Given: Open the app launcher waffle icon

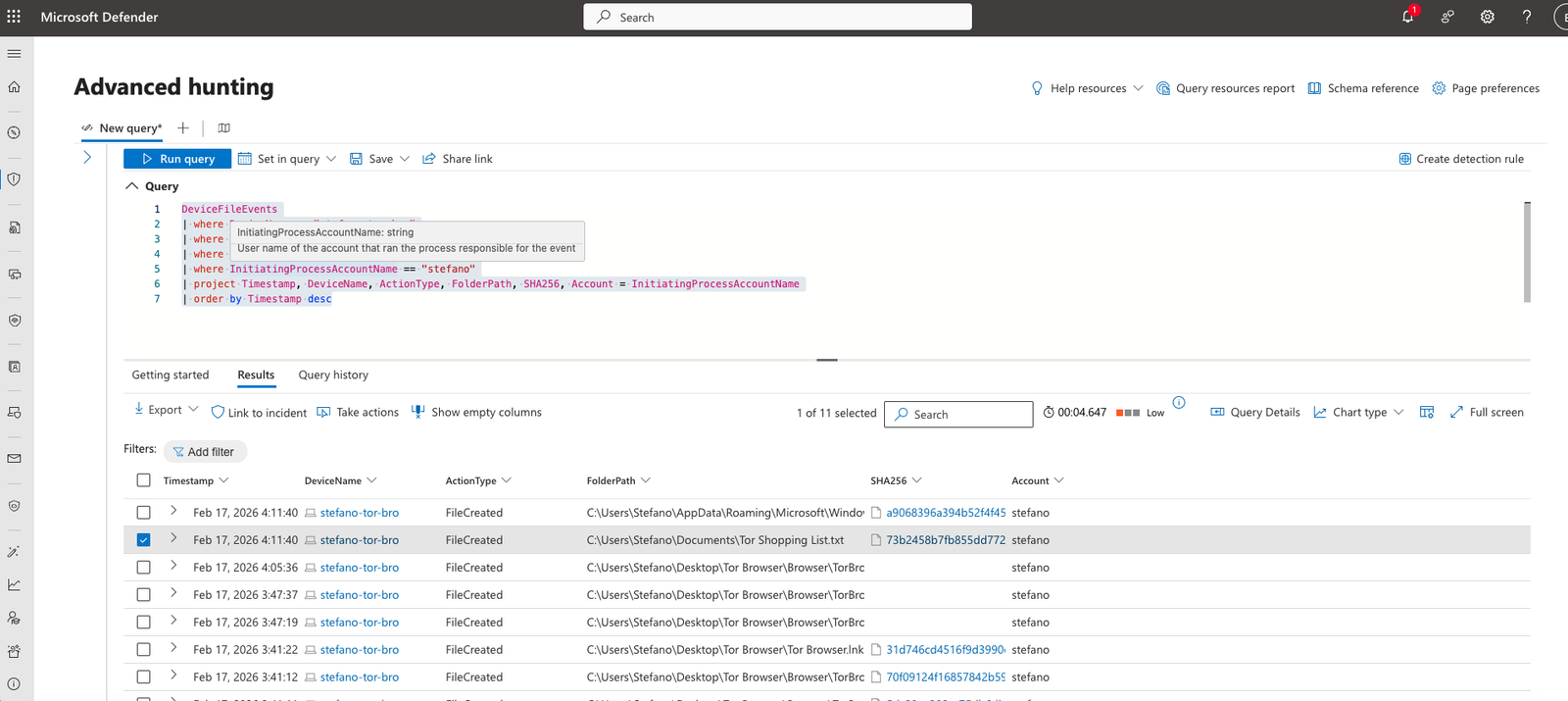Looking at the screenshot, I should pos(14,17).
